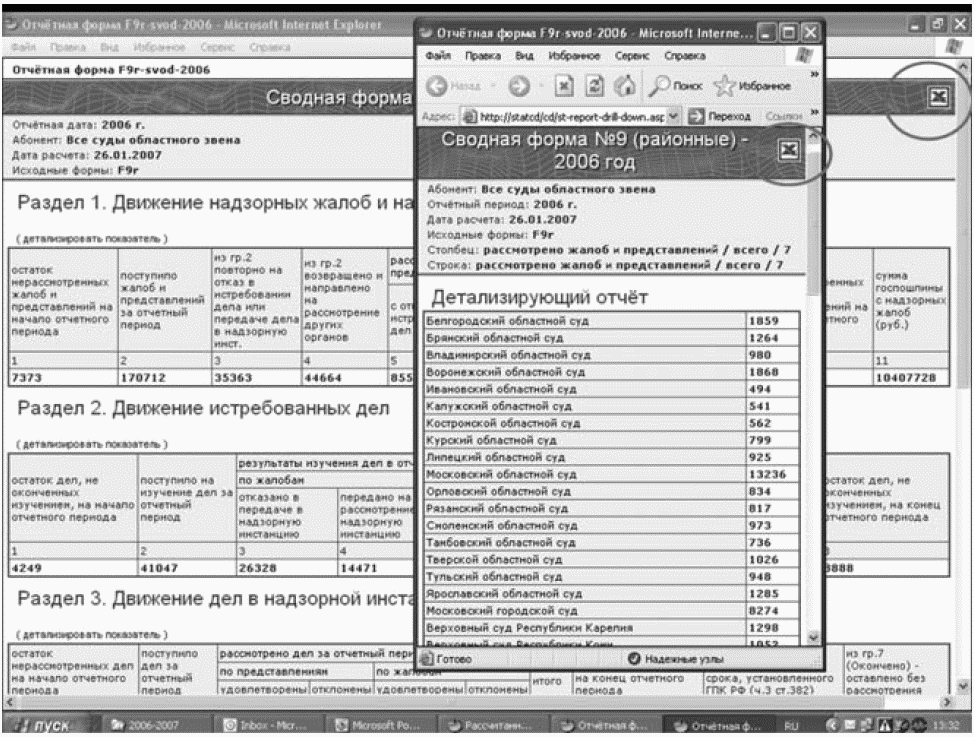Open Справка menu in background main window

(x=270, y=47)
